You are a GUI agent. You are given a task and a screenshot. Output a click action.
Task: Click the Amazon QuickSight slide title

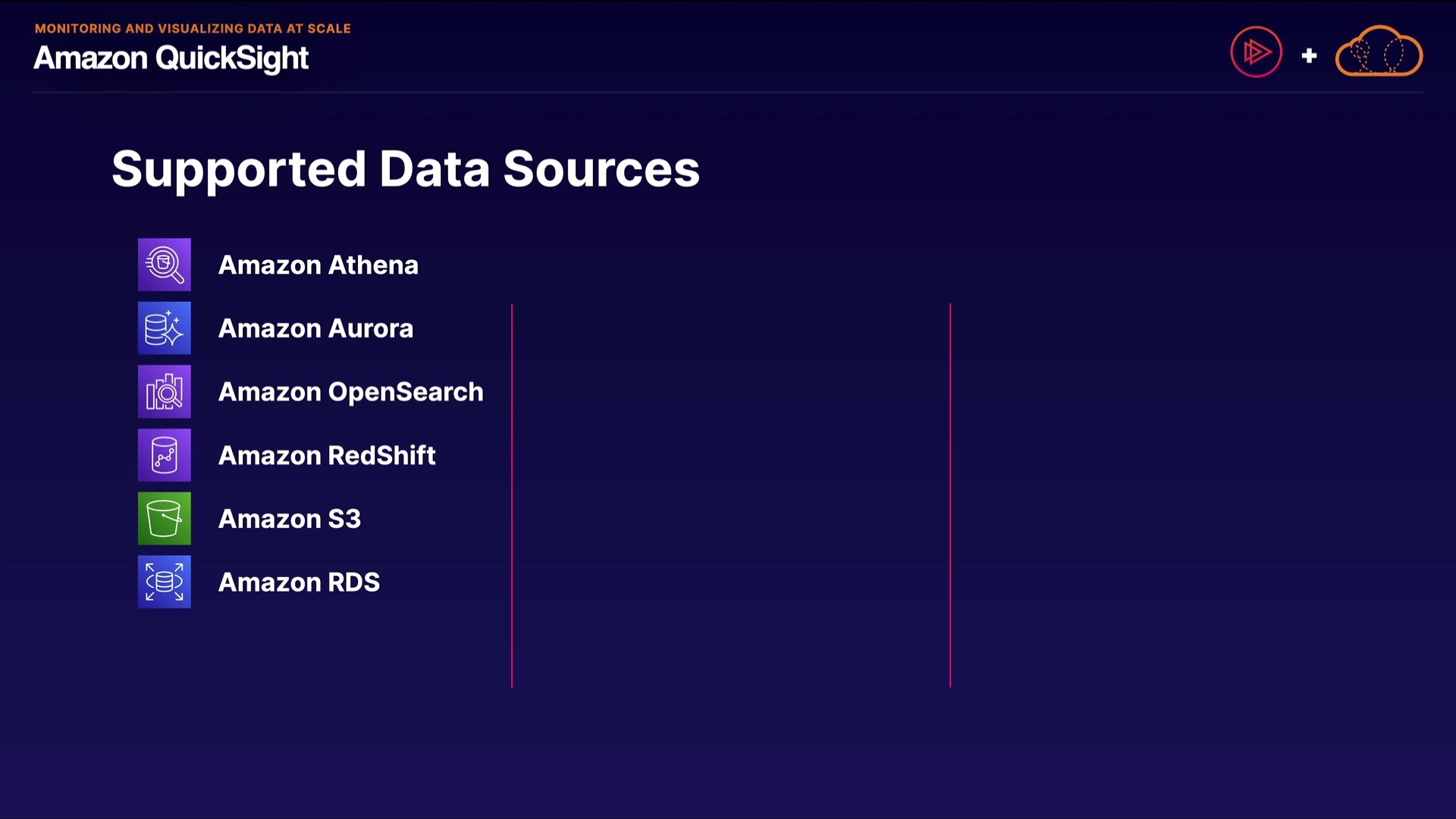(x=171, y=58)
